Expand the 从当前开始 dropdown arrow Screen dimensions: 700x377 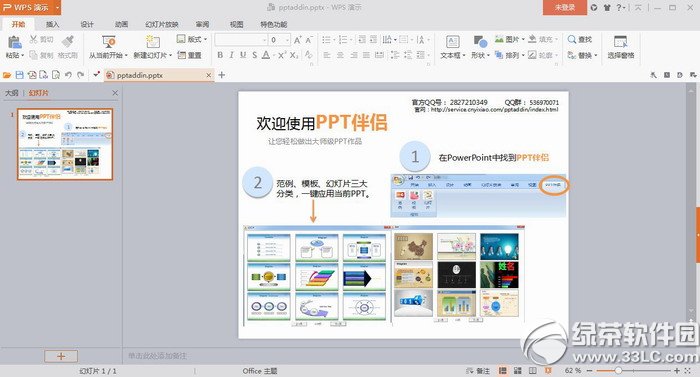tap(126, 56)
